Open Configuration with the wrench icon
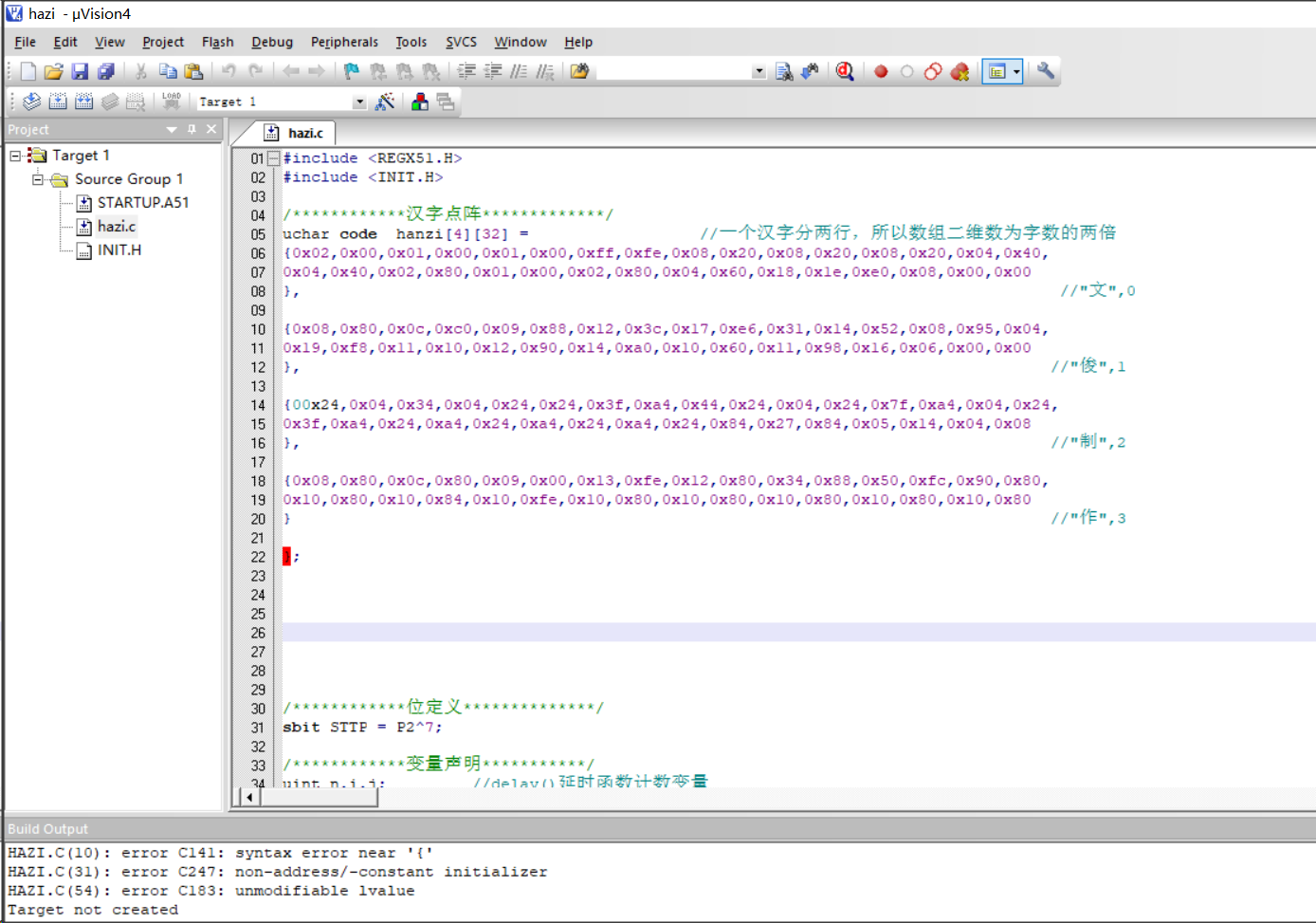The image size is (1316, 923). tap(1046, 71)
